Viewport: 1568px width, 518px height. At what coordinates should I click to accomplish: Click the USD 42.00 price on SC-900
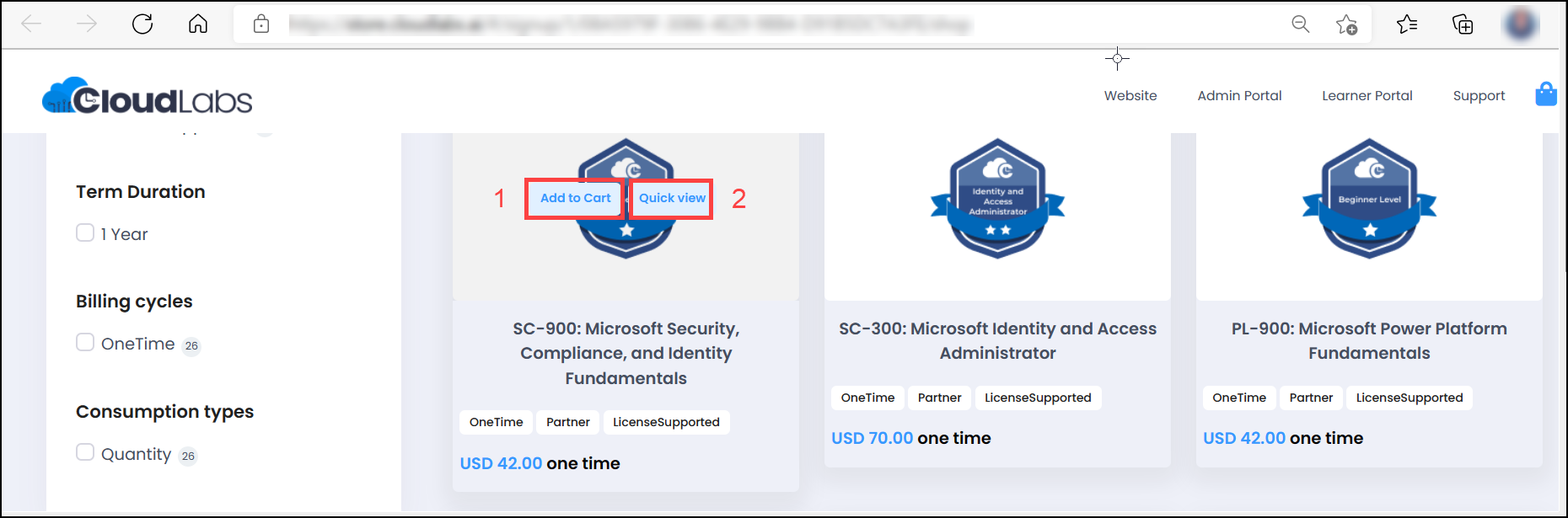coord(501,463)
